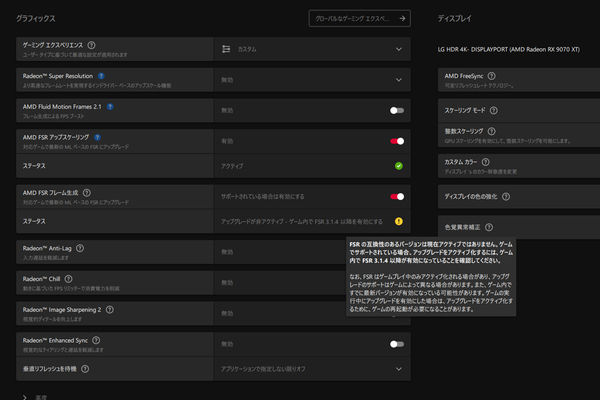
Task: Enable AMD Fluid Motion Frames 2.1 toggle
Action: click(397, 110)
